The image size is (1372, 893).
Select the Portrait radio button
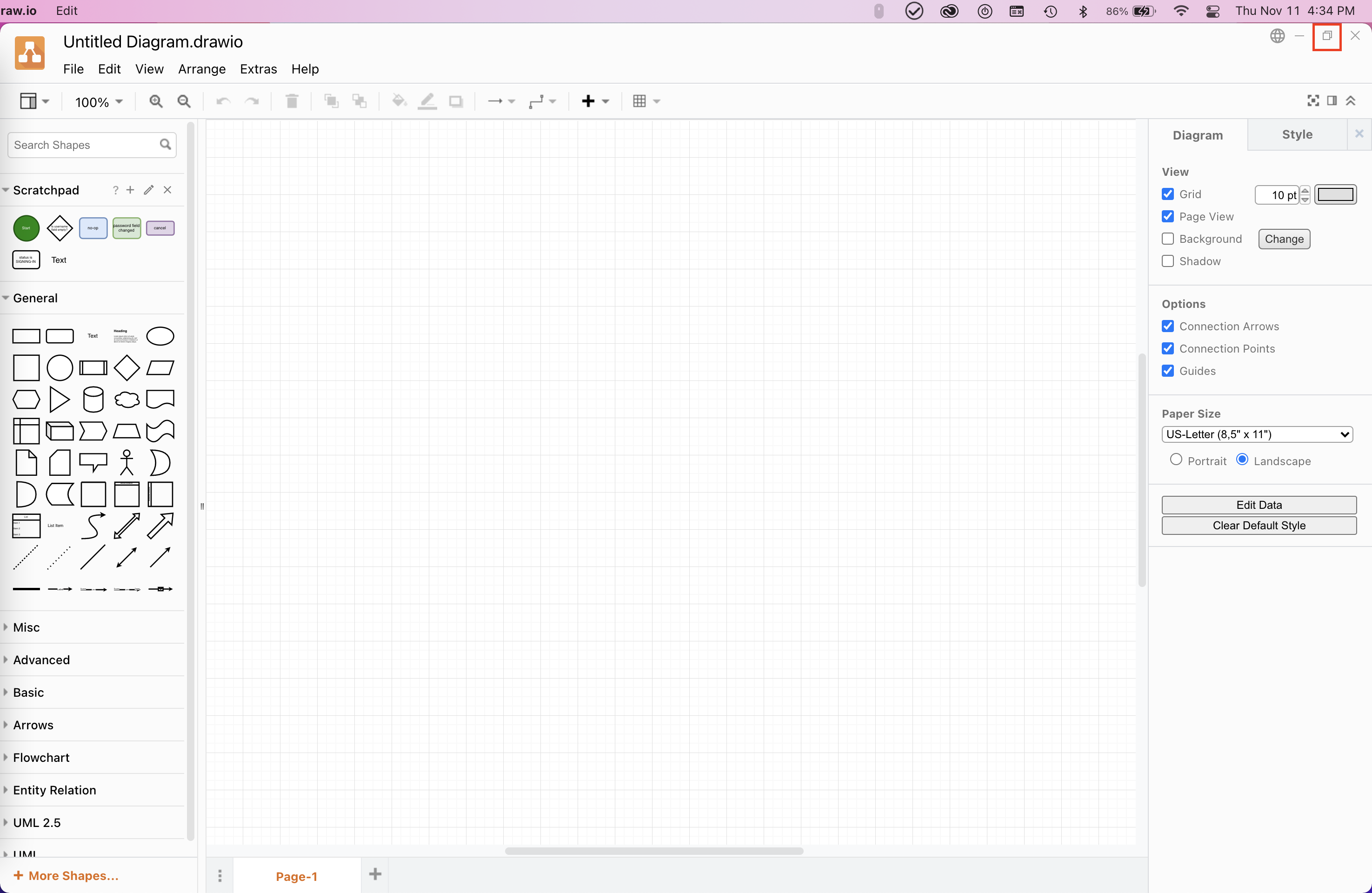click(1176, 460)
